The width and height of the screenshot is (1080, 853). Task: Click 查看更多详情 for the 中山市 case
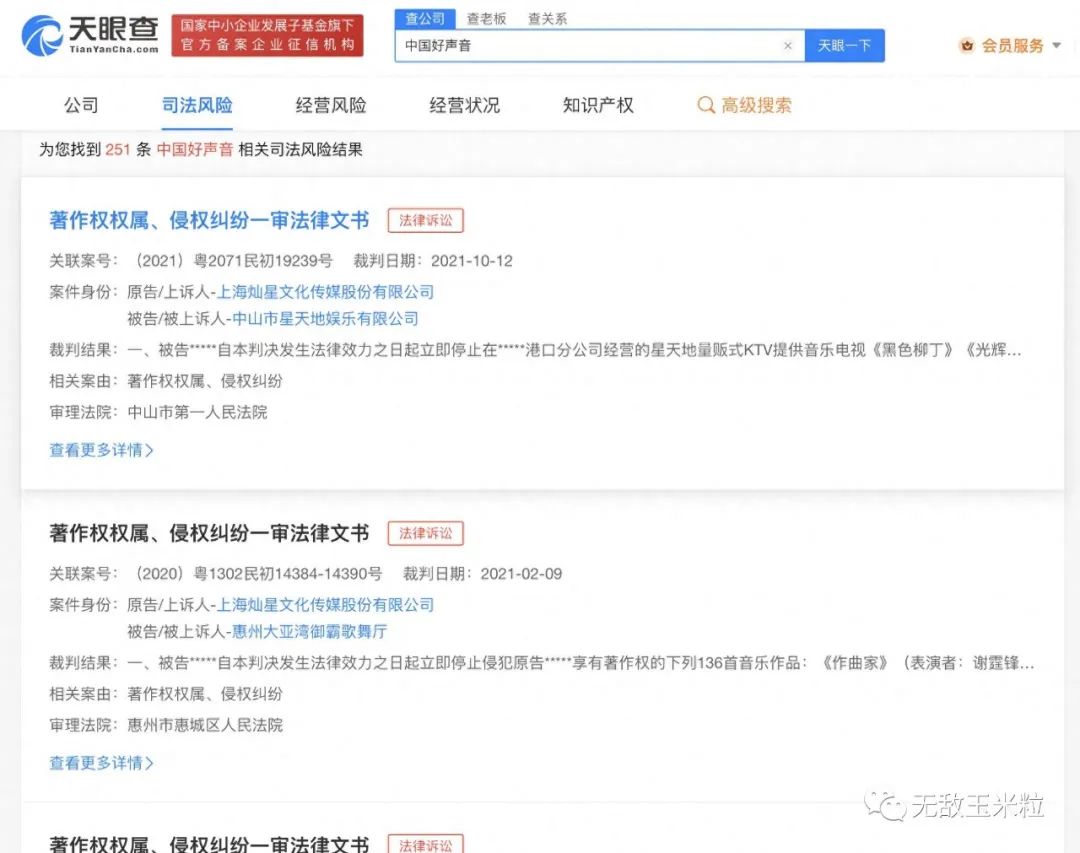[x=101, y=450]
